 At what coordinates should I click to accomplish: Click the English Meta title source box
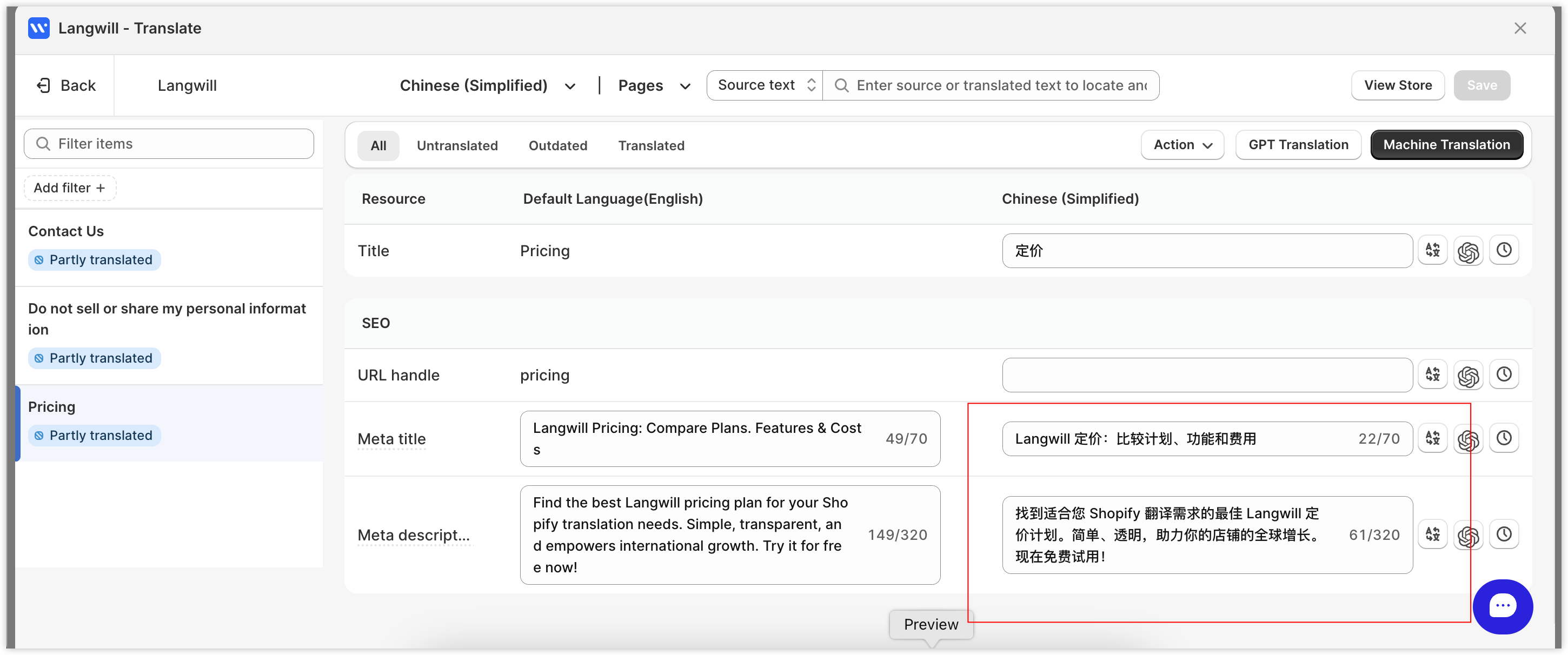[x=730, y=438]
